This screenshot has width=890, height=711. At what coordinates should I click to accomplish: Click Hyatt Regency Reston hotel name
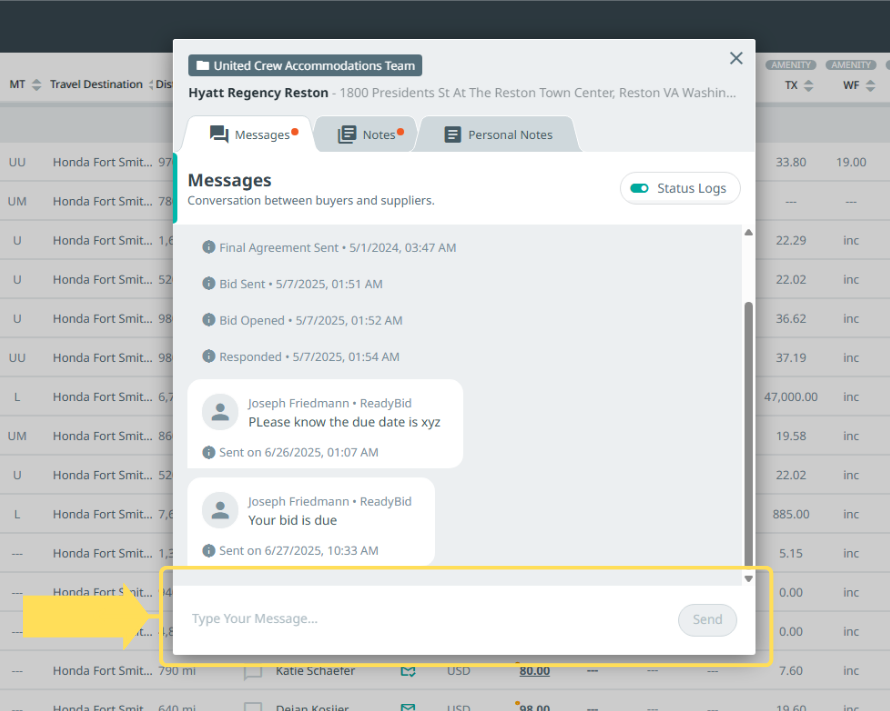[258, 92]
